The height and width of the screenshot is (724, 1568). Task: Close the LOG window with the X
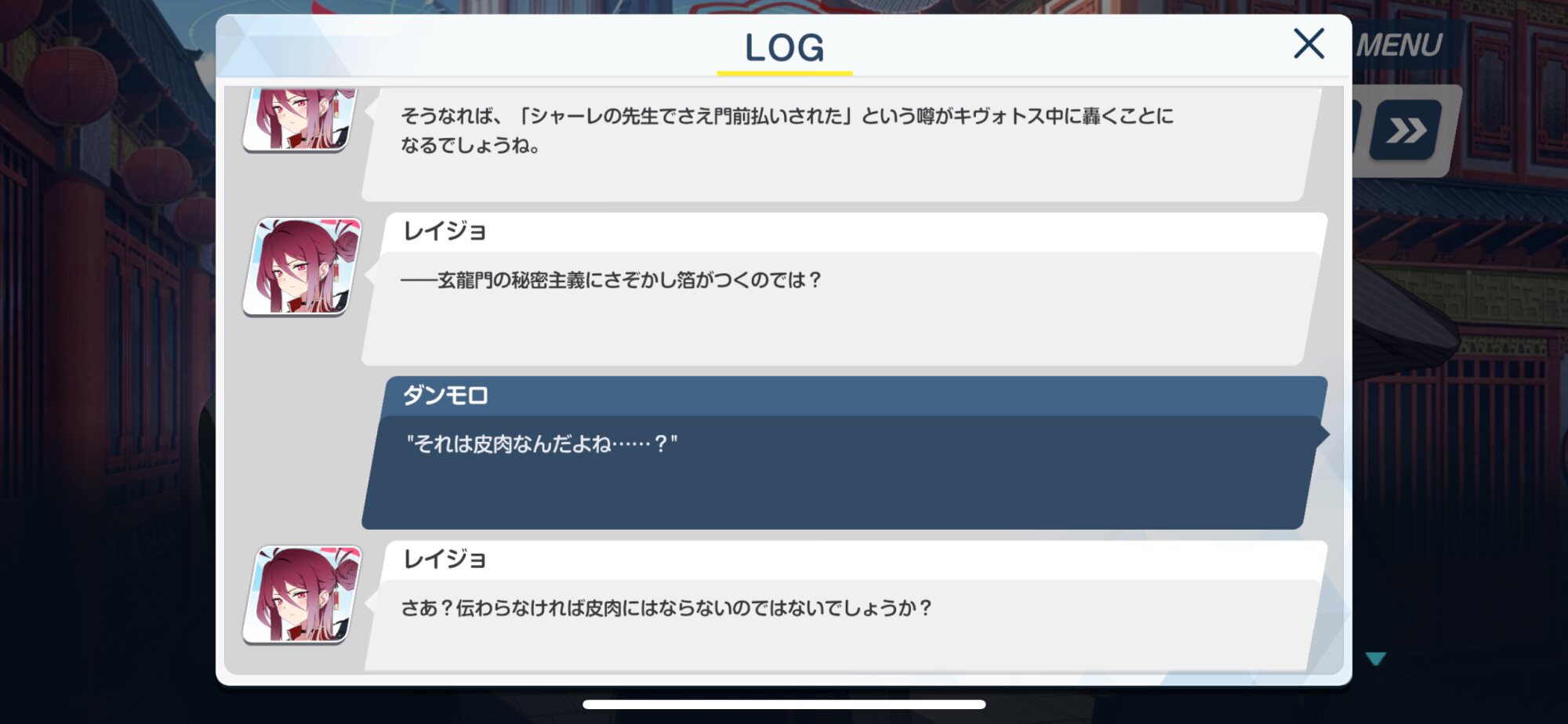(1308, 44)
